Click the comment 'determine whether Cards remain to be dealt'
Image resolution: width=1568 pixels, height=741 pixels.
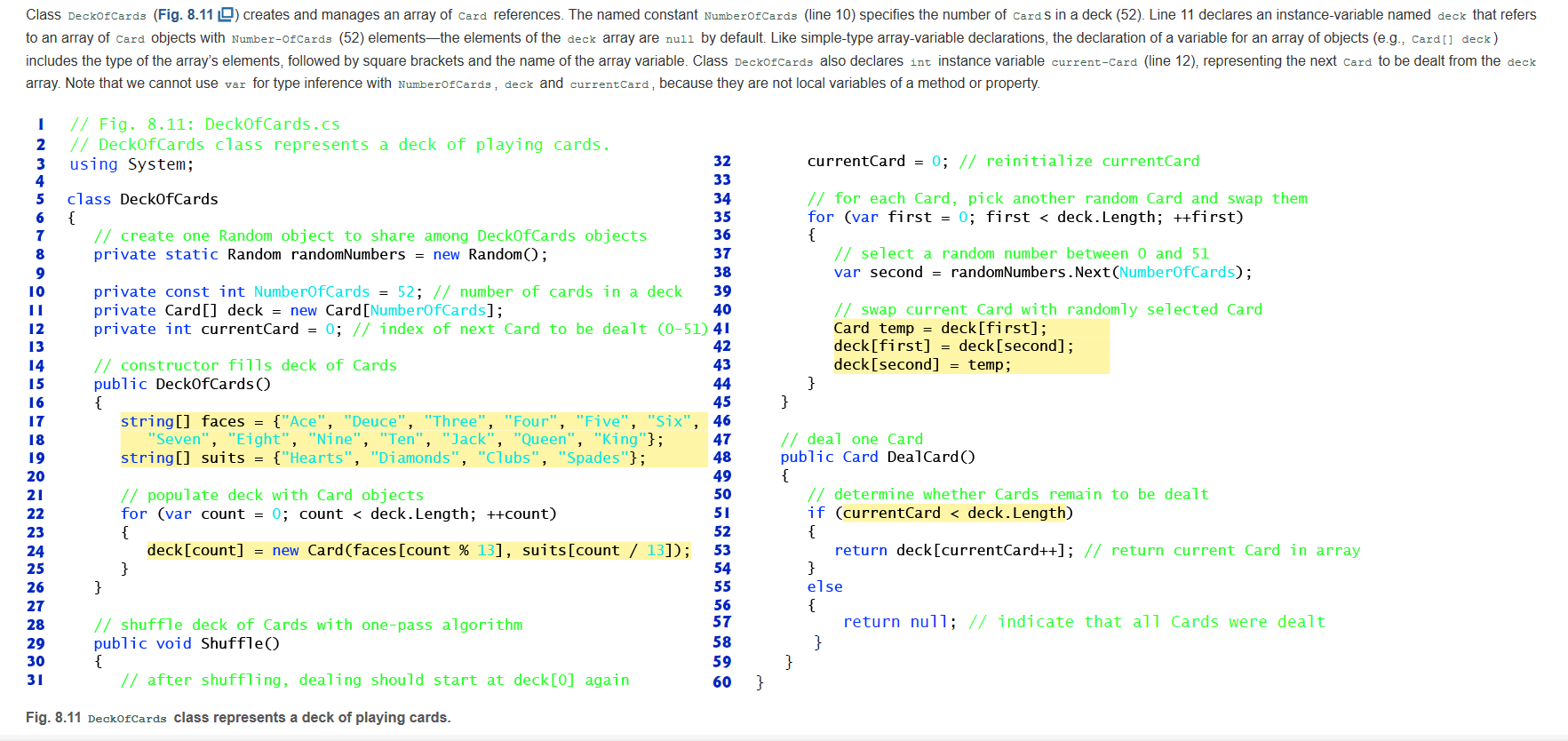(x=1007, y=494)
